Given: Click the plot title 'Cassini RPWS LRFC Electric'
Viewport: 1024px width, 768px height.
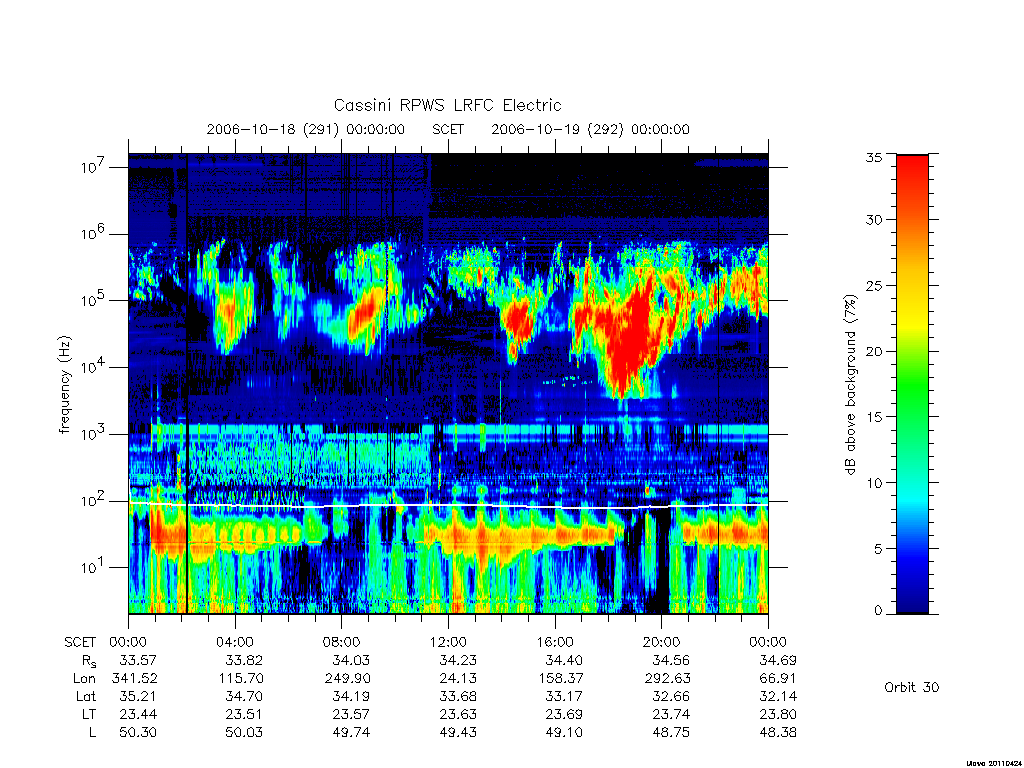Looking at the screenshot, I should click(x=447, y=105).
